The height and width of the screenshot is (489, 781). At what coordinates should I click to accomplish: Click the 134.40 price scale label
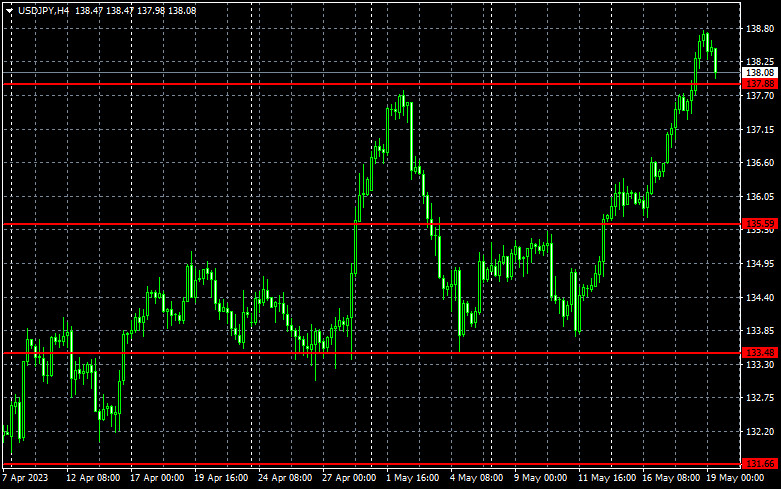pos(760,298)
